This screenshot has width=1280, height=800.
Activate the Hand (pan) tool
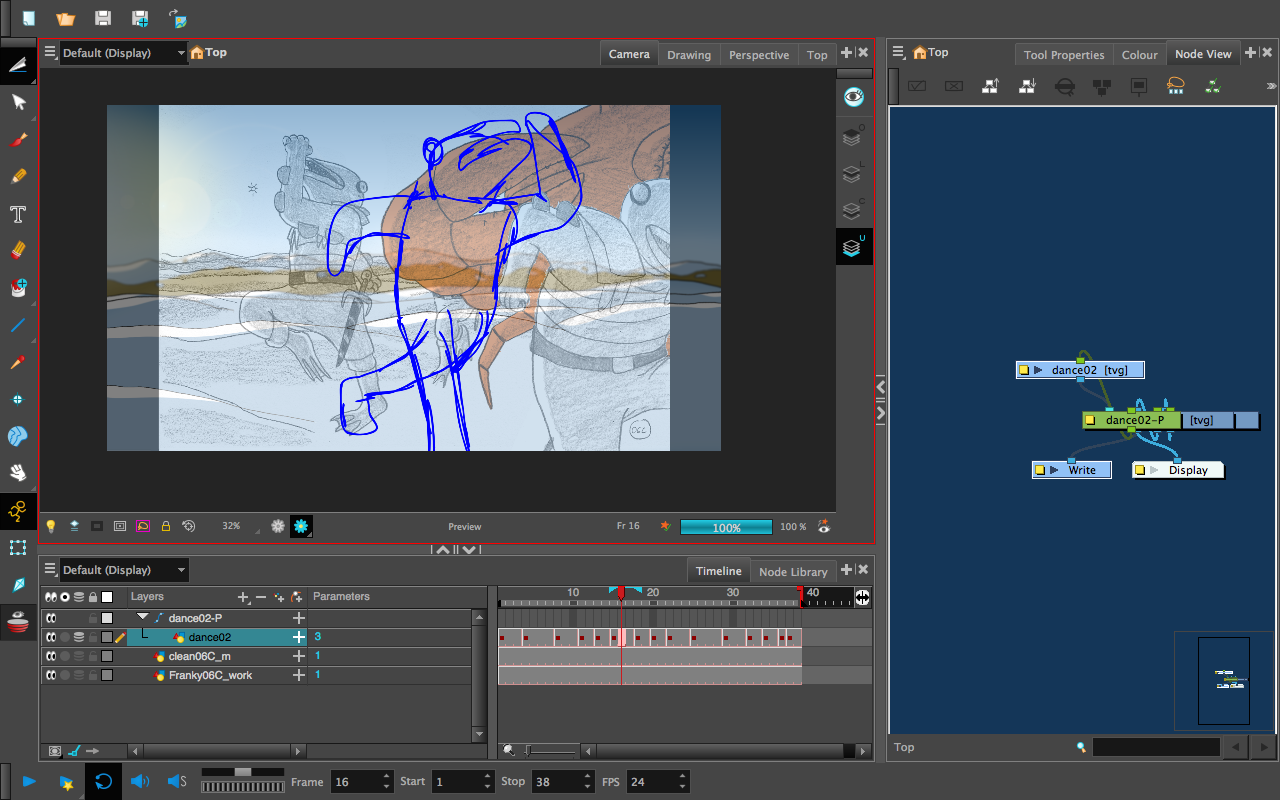[x=18, y=472]
